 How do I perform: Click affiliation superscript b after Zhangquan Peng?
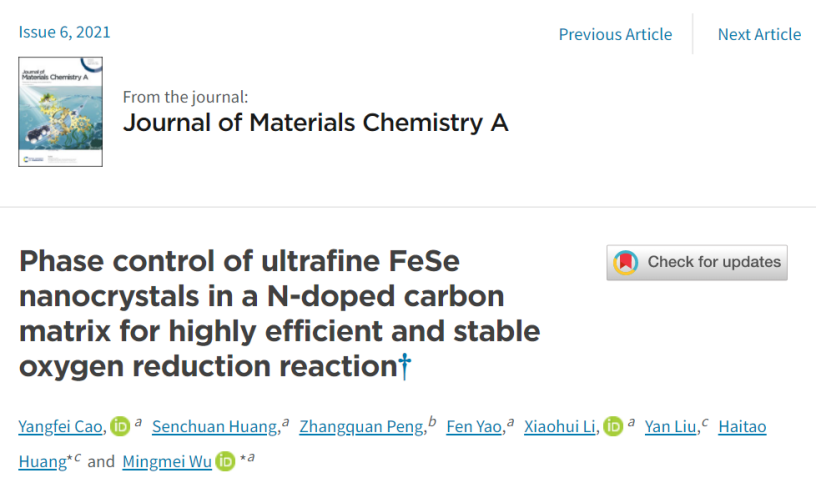(433, 423)
